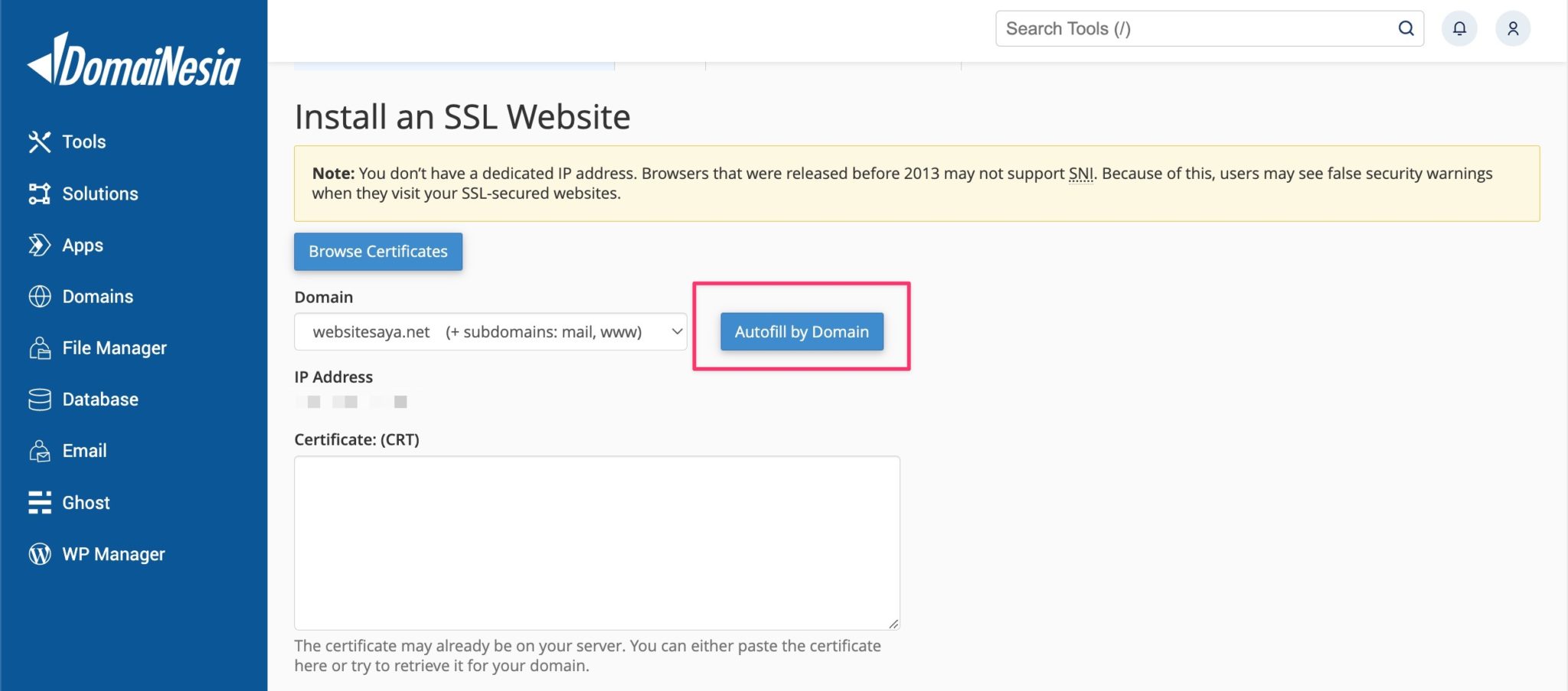Viewport: 1568px width, 691px height.
Task: Click inside the Certificate (CRT) text area
Action: tap(596, 541)
